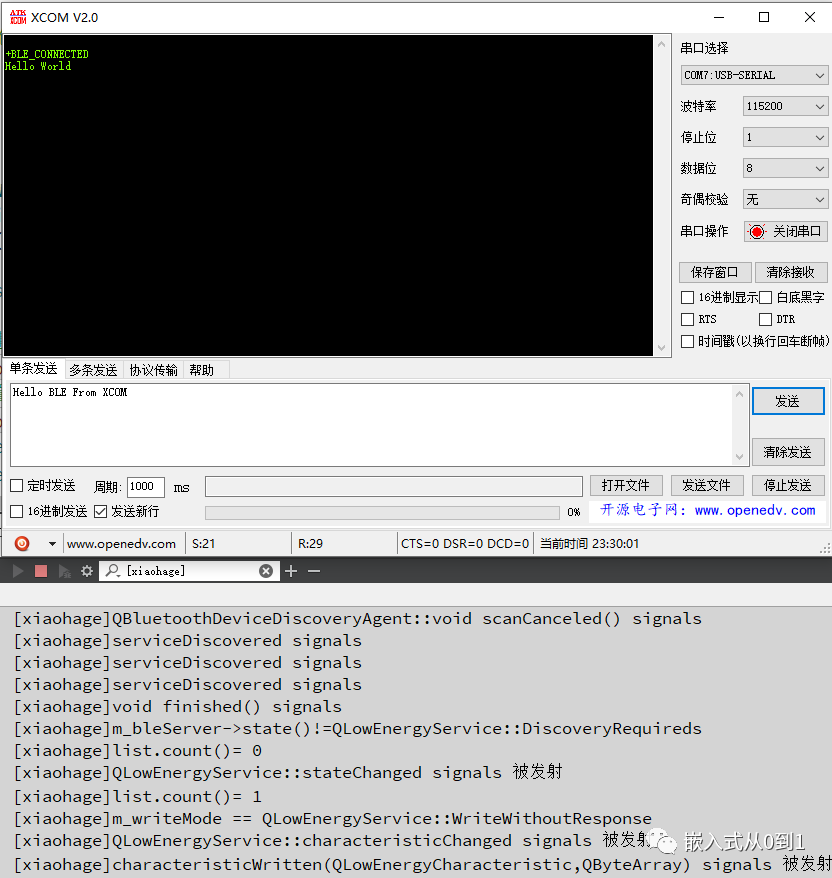
Task: Open the 奇偶校验 parity dropdown
Action: (x=785, y=199)
